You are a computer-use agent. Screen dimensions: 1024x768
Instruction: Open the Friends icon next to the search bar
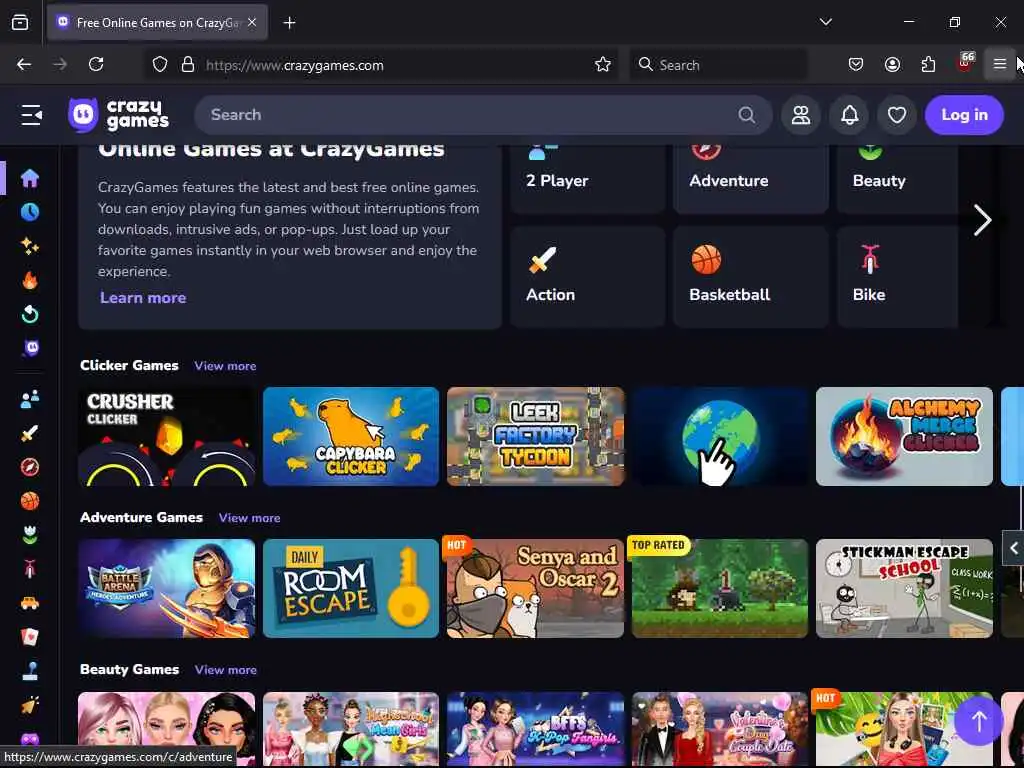pyautogui.click(x=801, y=115)
